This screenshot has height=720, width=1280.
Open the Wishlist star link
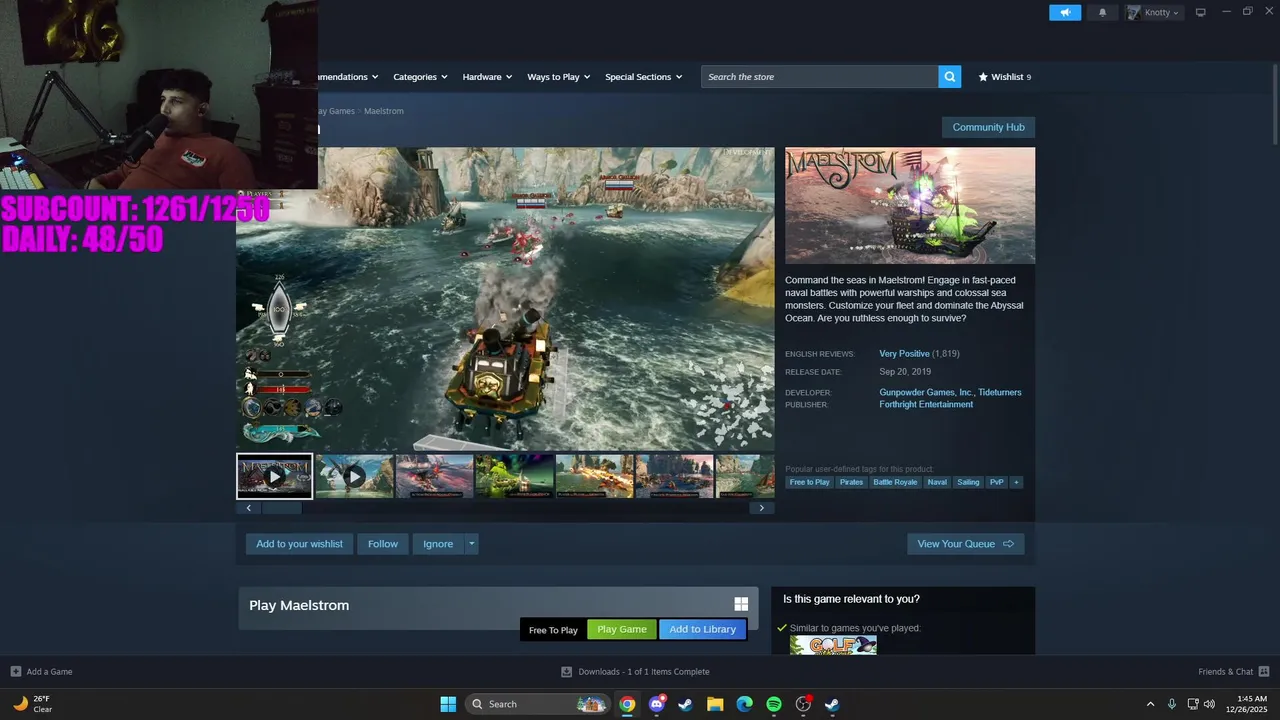click(1004, 77)
